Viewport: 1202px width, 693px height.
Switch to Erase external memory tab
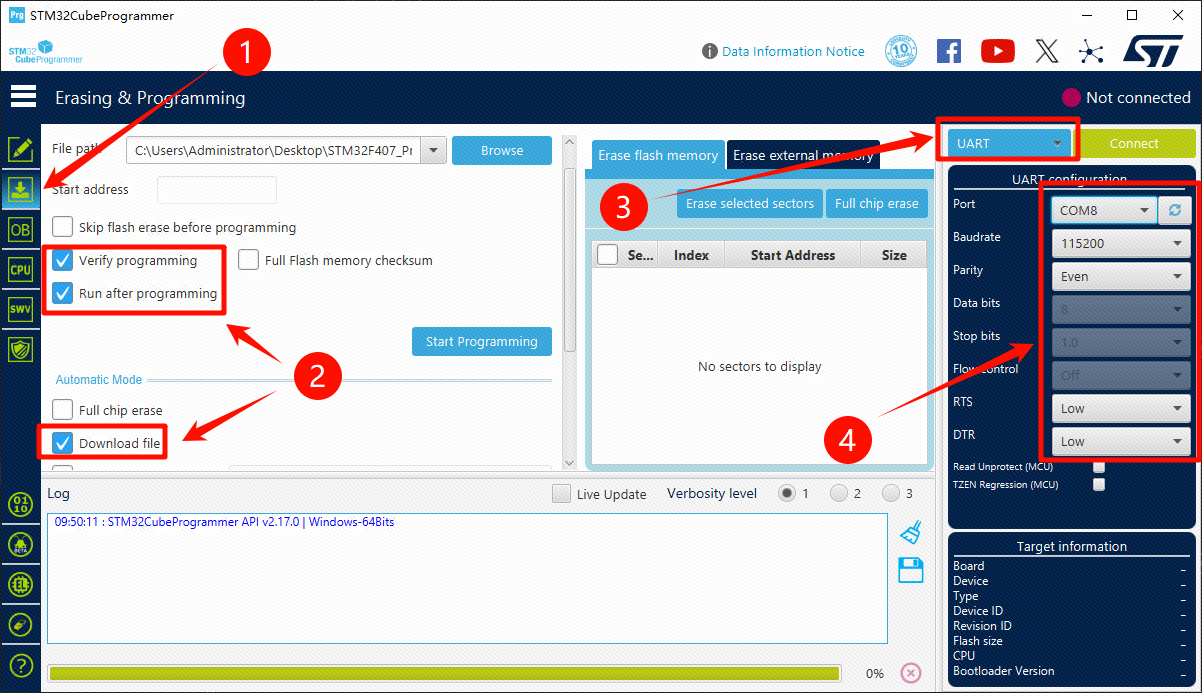click(x=803, y=155)
